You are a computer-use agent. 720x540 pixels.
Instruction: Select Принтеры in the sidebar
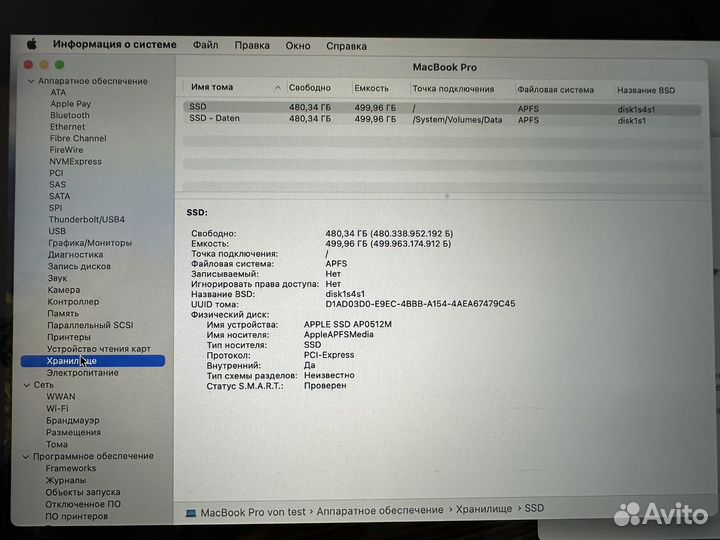[69, 337]
